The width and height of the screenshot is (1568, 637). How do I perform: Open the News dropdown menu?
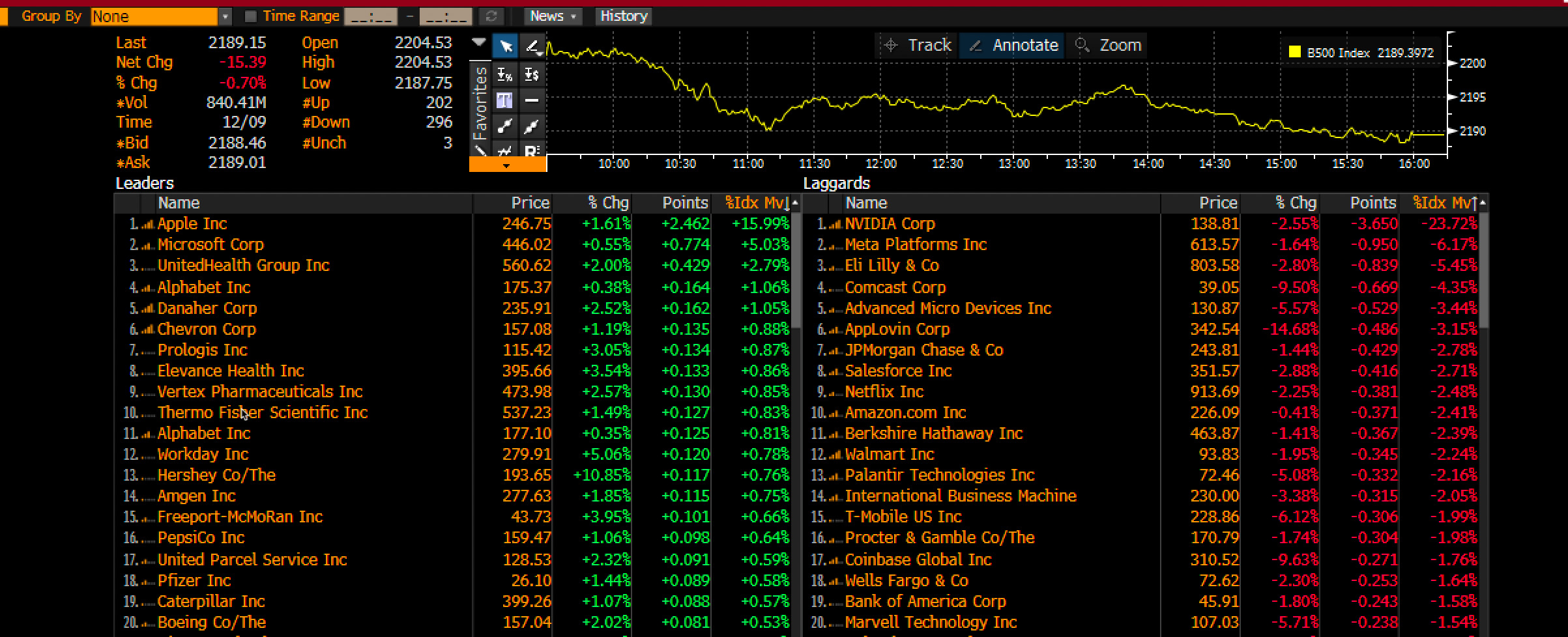(x=553, y=16)
